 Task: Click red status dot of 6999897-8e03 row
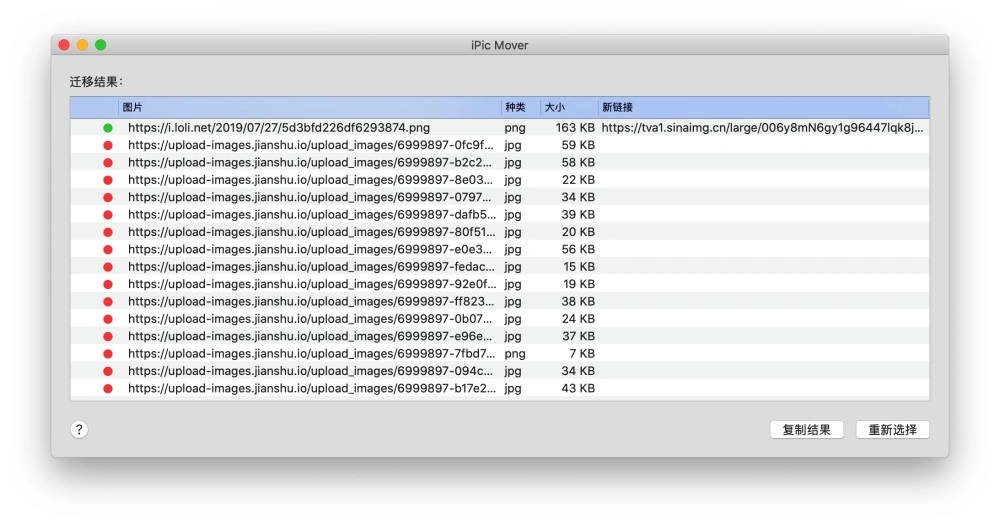(x=108, y=180)
